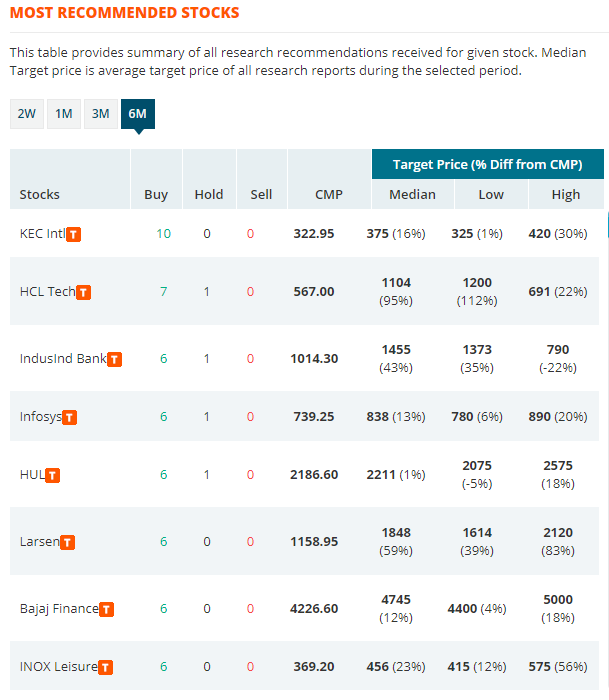Click the CMP column header

(x=329, y=195)
